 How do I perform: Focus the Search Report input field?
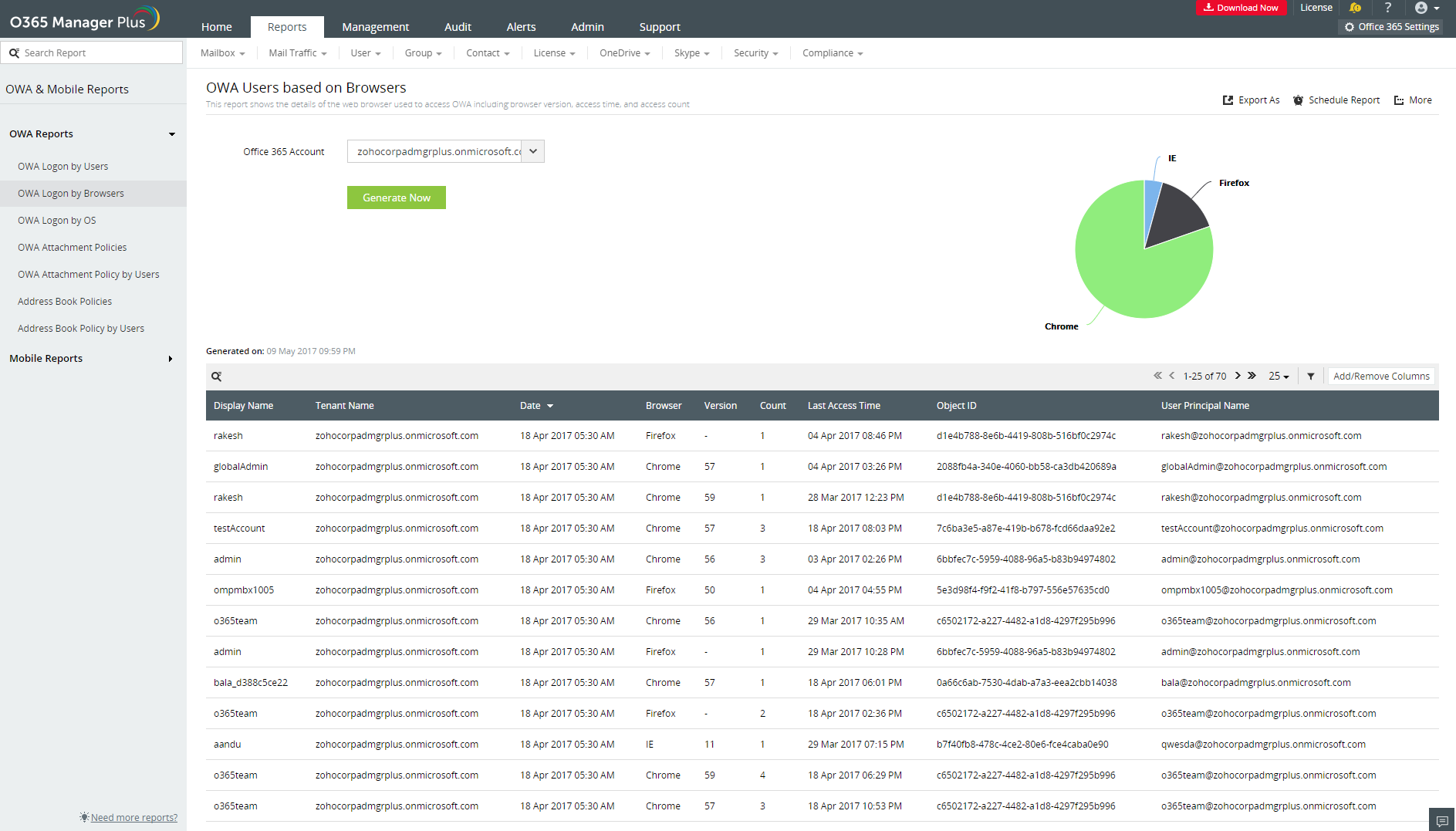93,53
